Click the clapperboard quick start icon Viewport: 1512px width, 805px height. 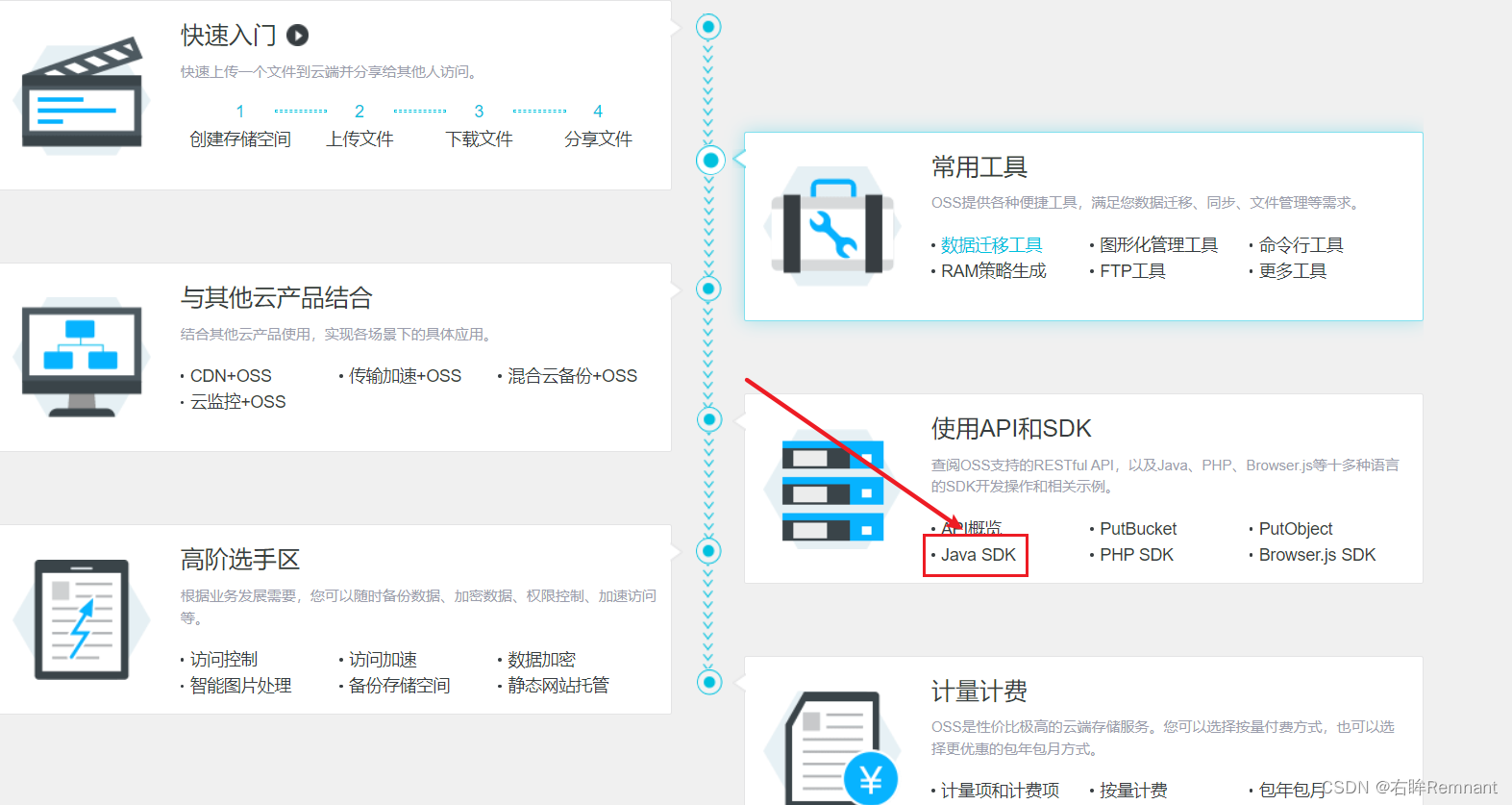(83, 94)
